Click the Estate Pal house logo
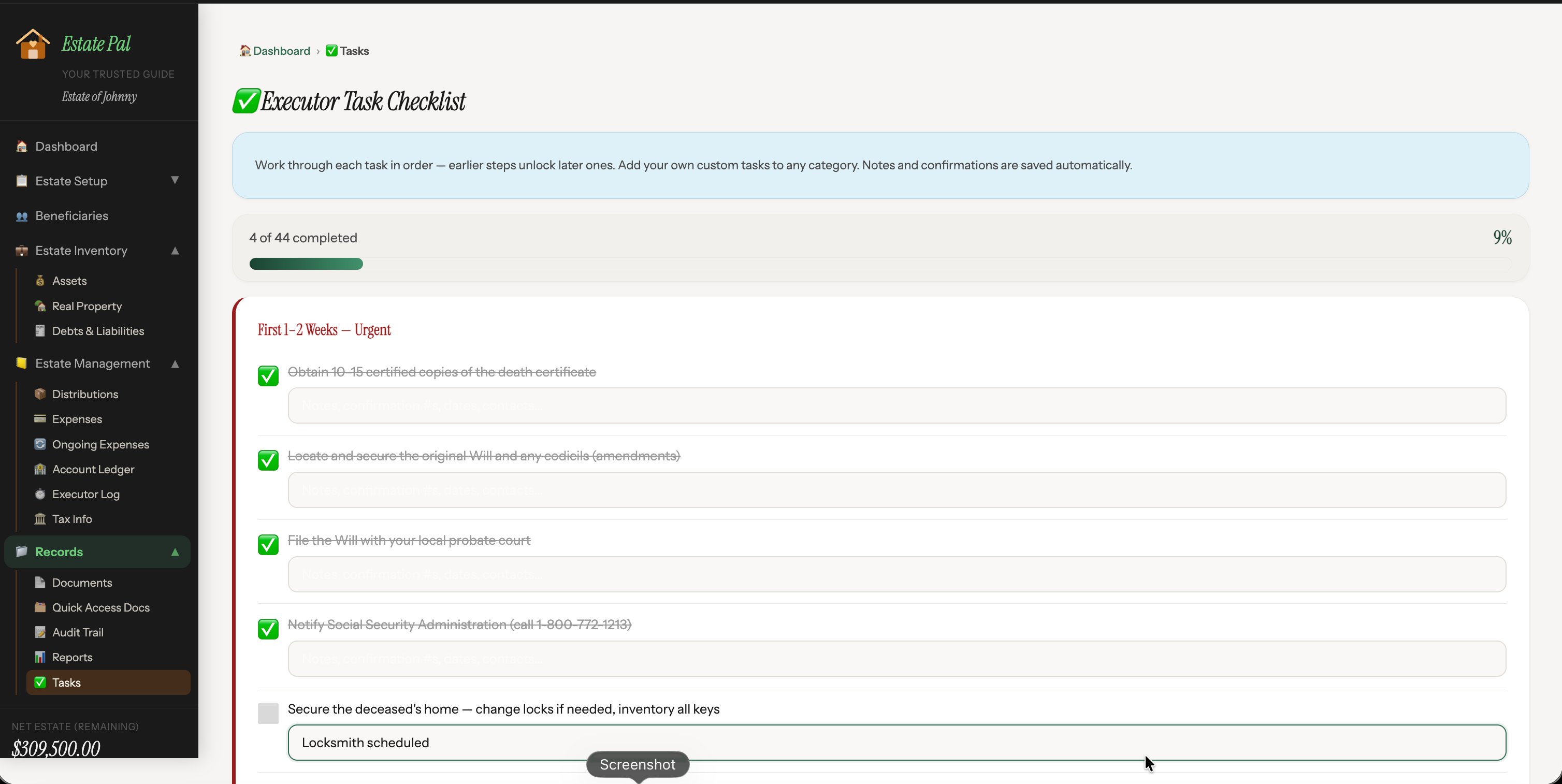Image resolution: width=1562 pixels, height=784 pixels. tap(33, 44)
